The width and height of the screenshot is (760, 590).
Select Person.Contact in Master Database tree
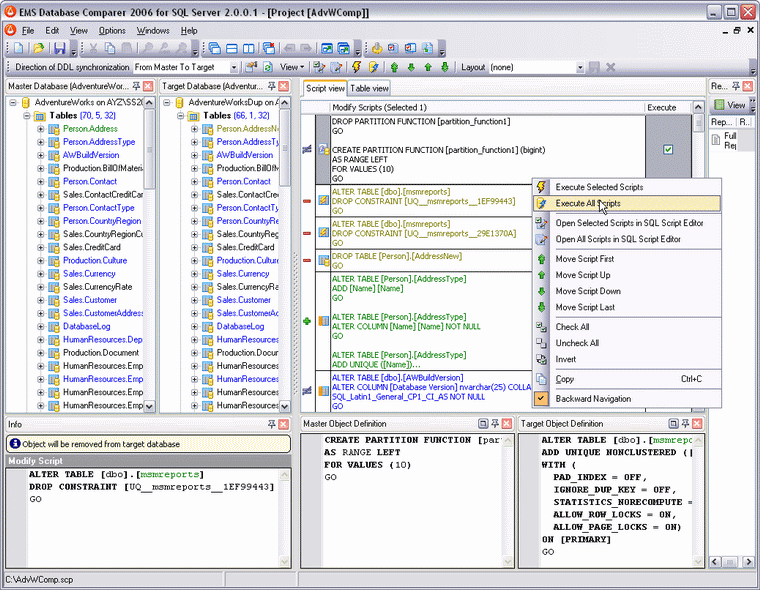pyautogui.click(x=90, y=181)
